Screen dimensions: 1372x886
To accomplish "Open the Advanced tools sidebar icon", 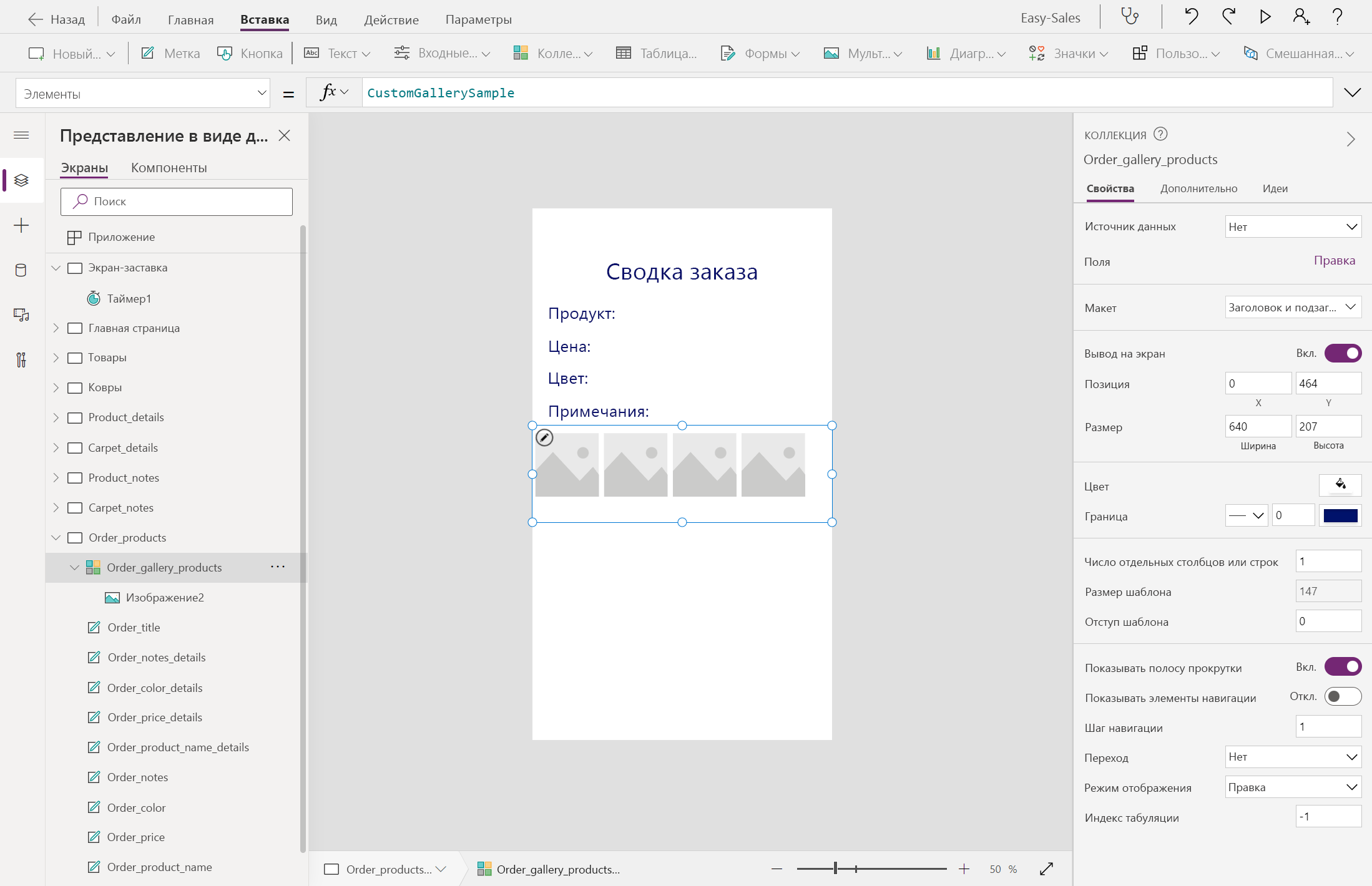I will pyautogui.click(x=21, y=360).
